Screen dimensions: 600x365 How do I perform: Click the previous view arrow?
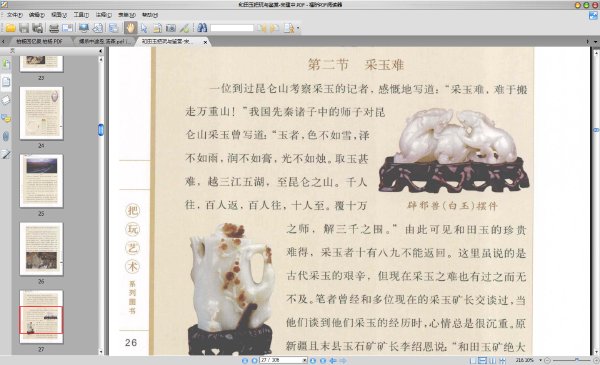pos(333,360)
